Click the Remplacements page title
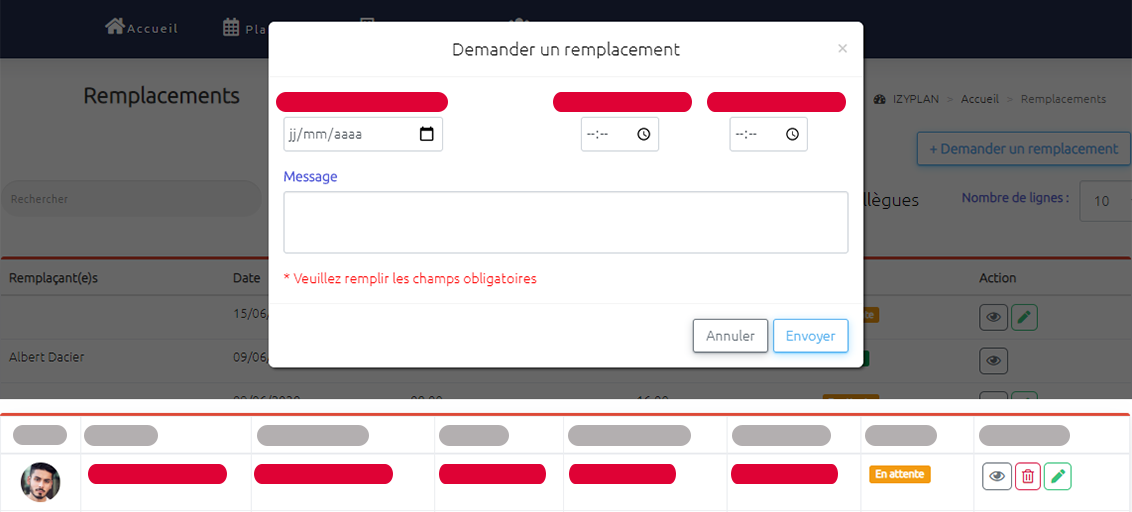This screenshot has width=1132, height=512. 162,95
